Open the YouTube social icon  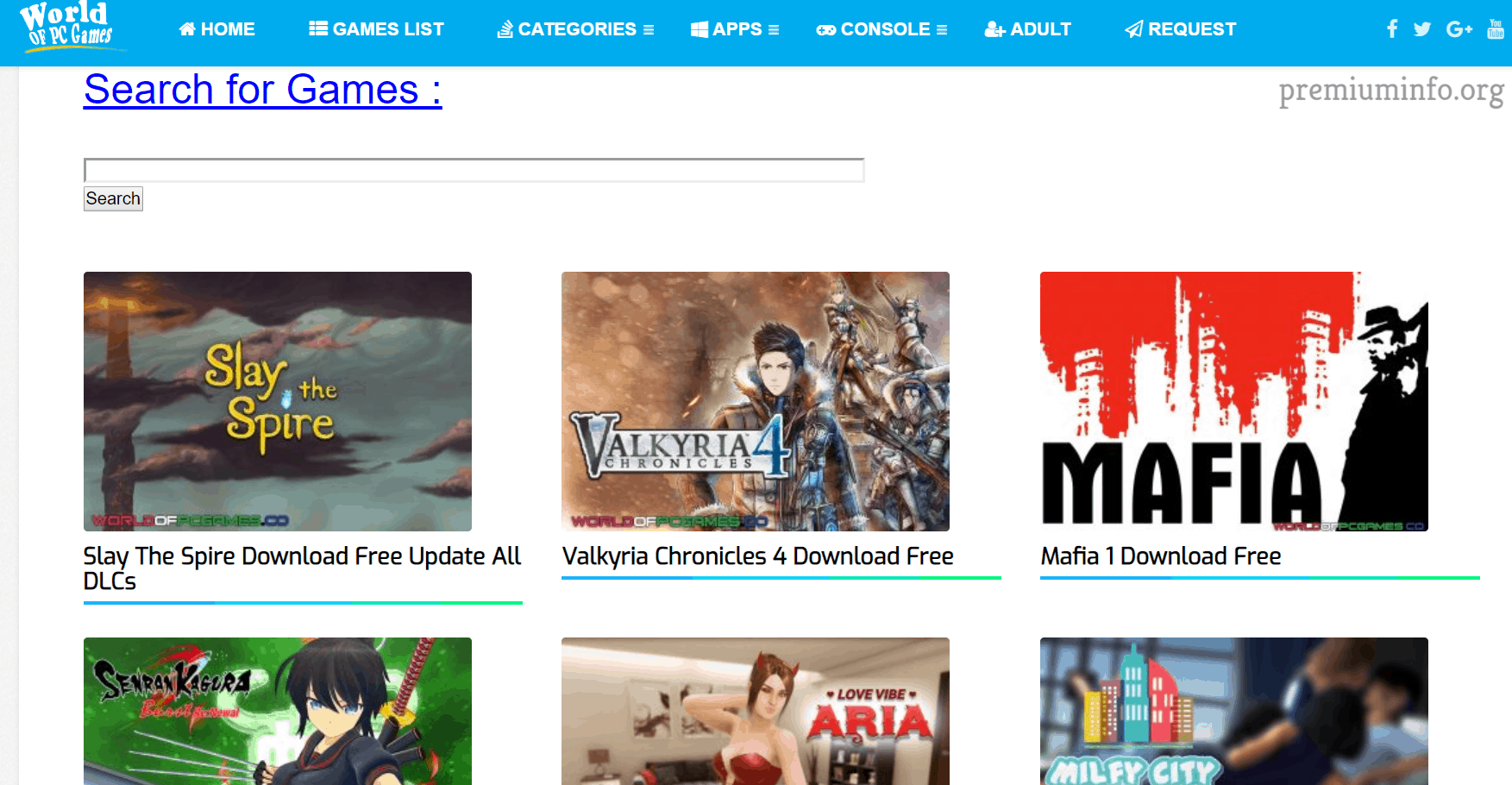click(x=1496, y=29)
